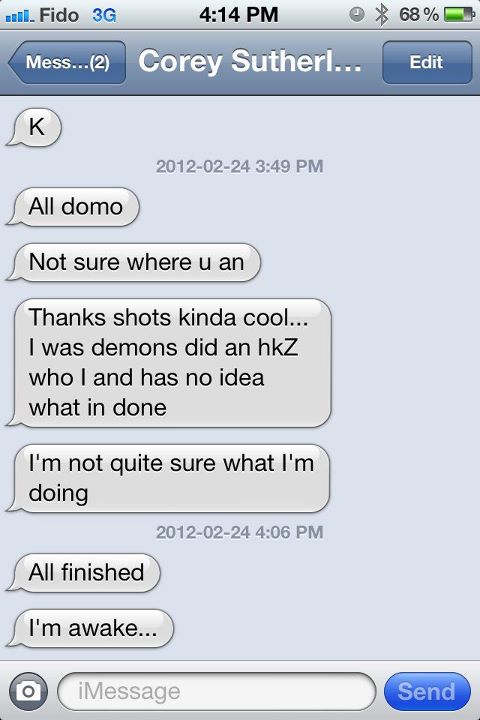
Task: Tap the 3:49 PM timestamp label
Action: point(289,166)
